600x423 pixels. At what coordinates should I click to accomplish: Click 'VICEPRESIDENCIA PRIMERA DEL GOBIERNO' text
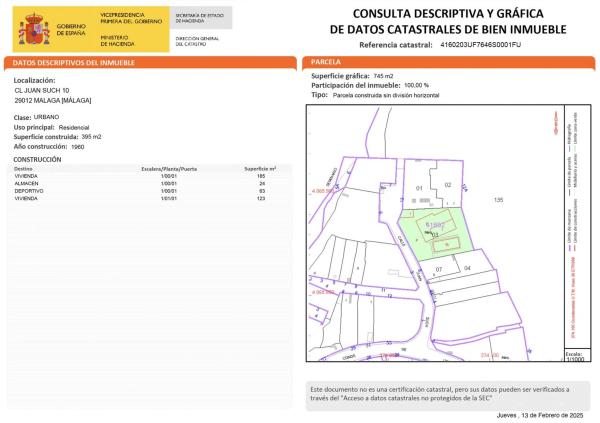point(131,18)
